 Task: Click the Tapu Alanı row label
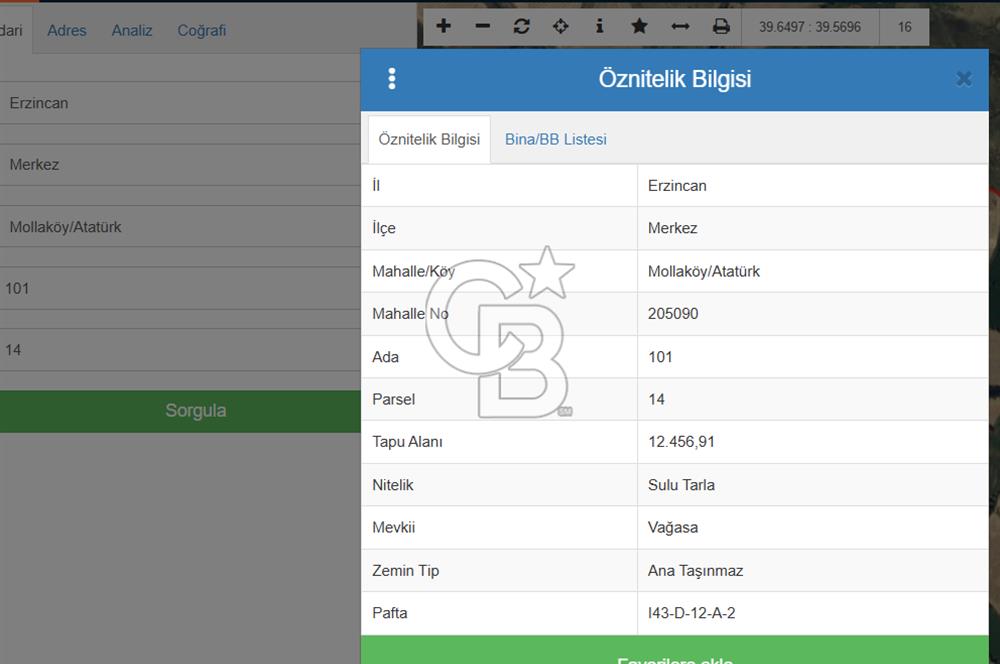pos(408,442)
